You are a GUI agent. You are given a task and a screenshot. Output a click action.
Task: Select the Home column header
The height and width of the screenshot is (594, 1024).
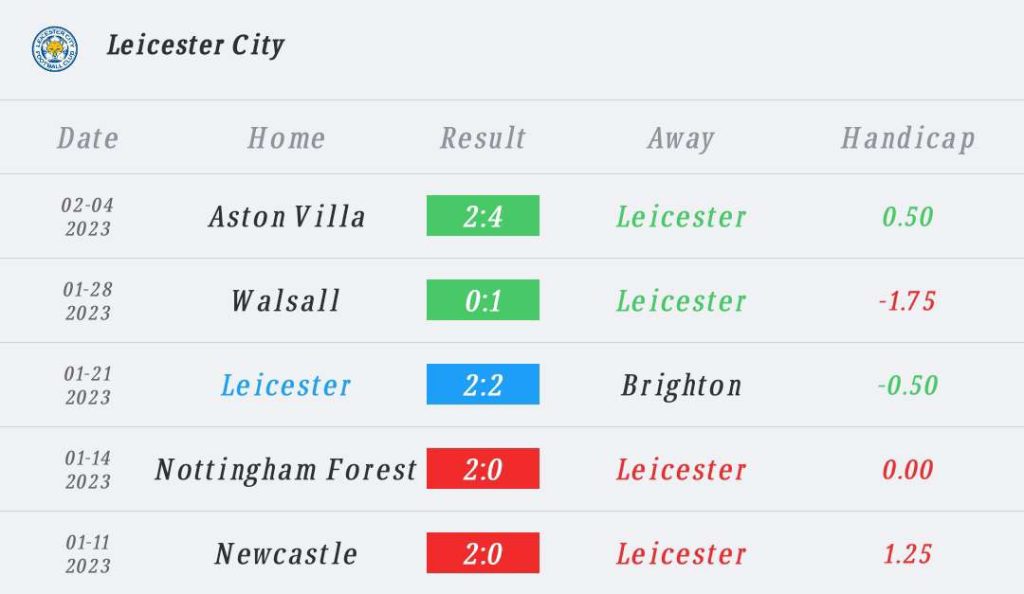286,138
